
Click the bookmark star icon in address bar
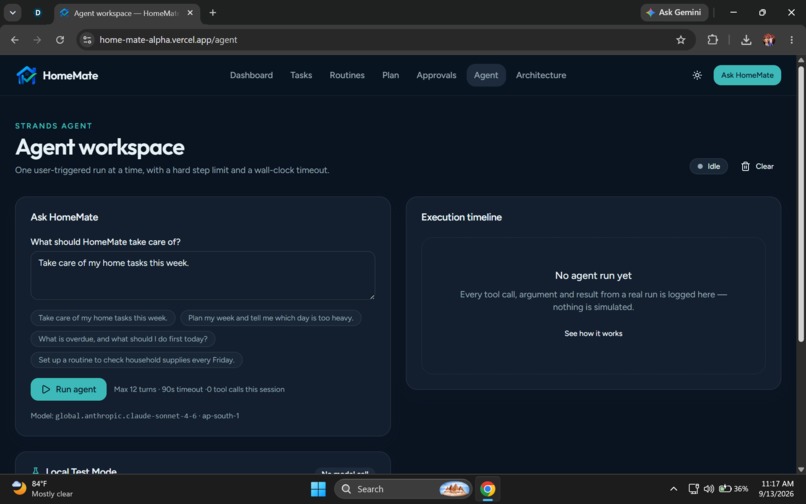pos(681,40)
